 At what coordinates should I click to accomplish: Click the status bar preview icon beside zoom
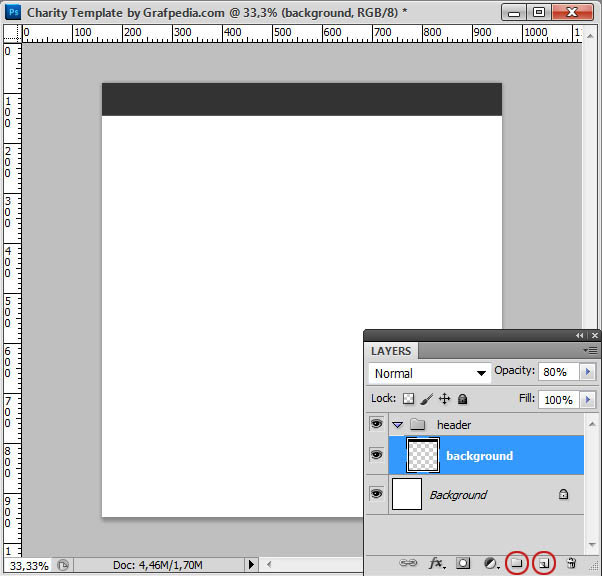63,565
